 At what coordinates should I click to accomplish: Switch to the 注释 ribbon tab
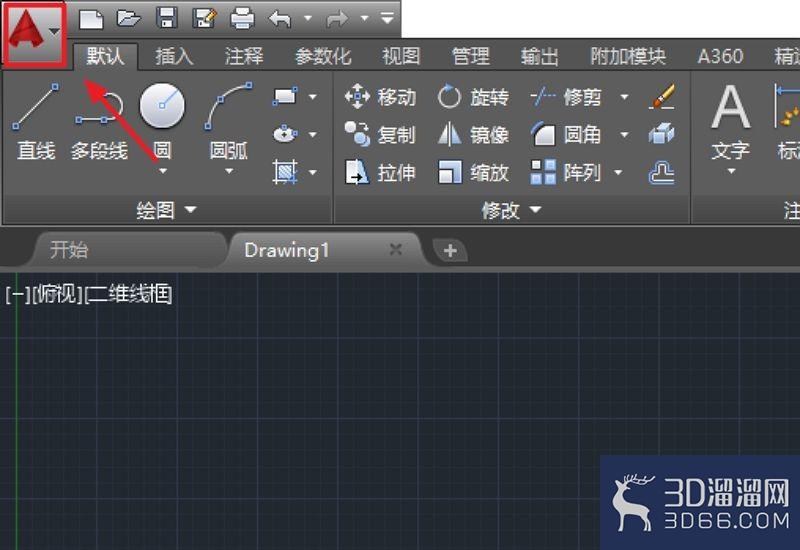pyautogui.click(x=244, y=56)
